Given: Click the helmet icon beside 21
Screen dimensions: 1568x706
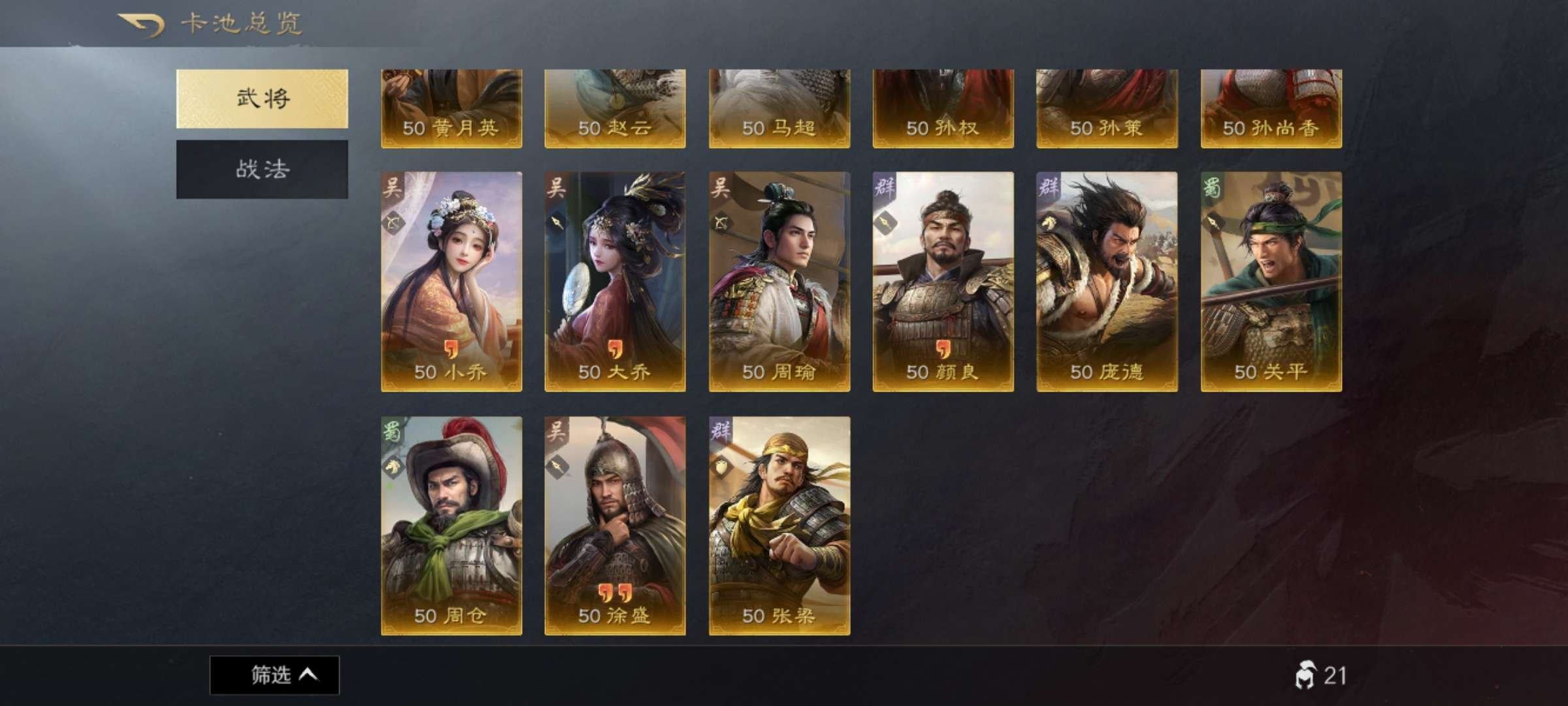Looking at the screenshot, I should click(x=1304, y=675).
